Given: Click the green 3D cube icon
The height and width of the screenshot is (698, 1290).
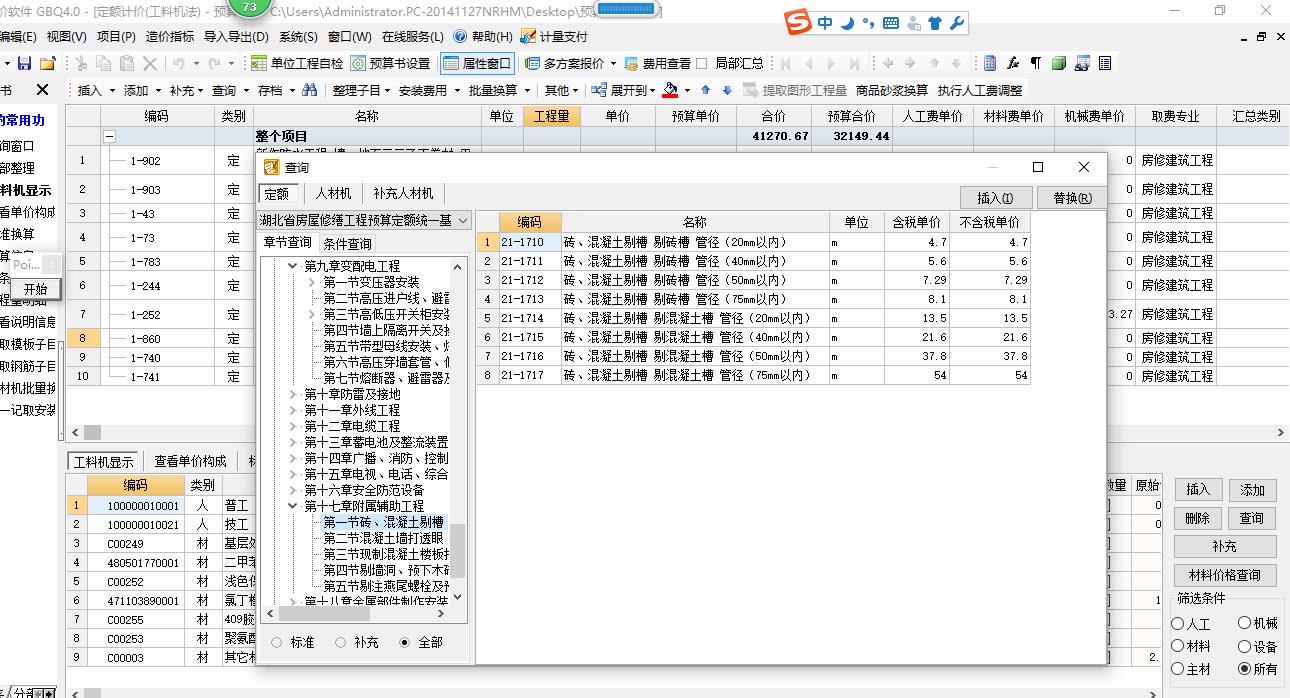Looking at the screenshot, I should coord(1059,63).
